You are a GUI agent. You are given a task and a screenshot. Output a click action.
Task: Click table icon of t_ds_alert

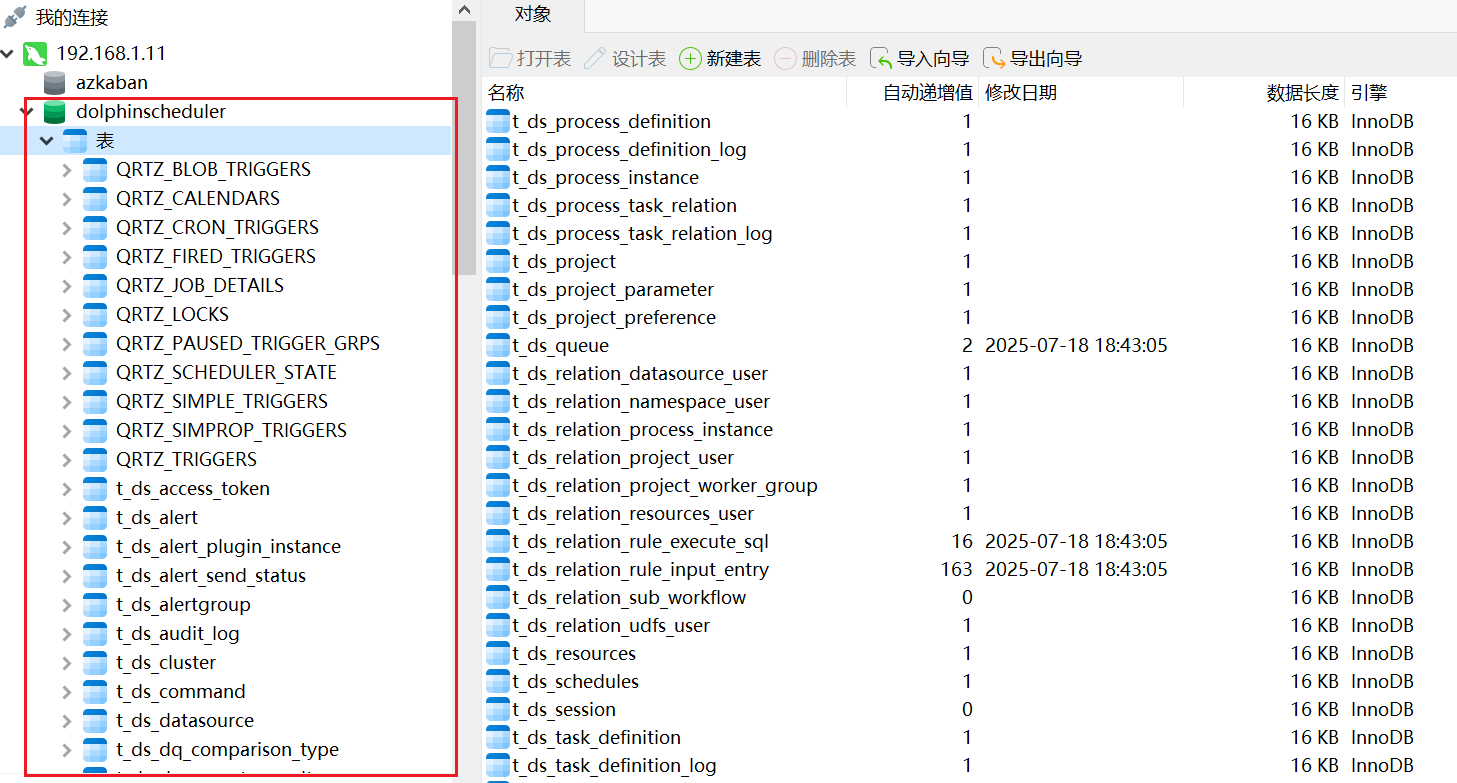tap(95, 518)
